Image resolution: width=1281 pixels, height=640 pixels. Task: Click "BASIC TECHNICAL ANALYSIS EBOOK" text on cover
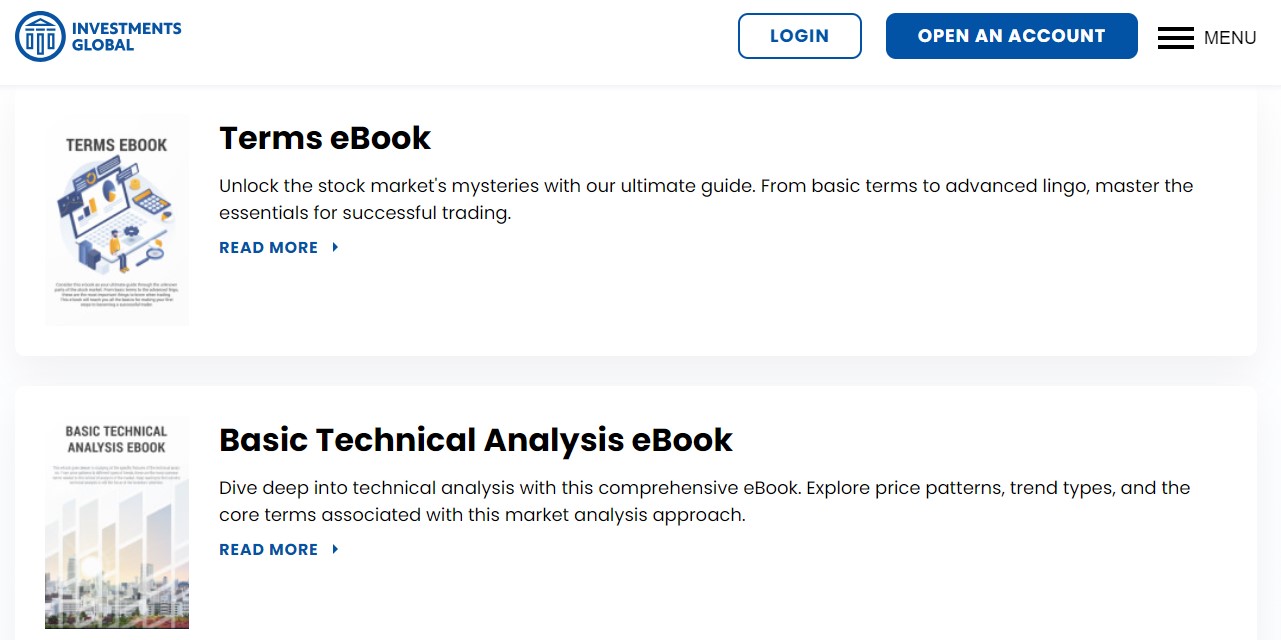coord(116,440)
